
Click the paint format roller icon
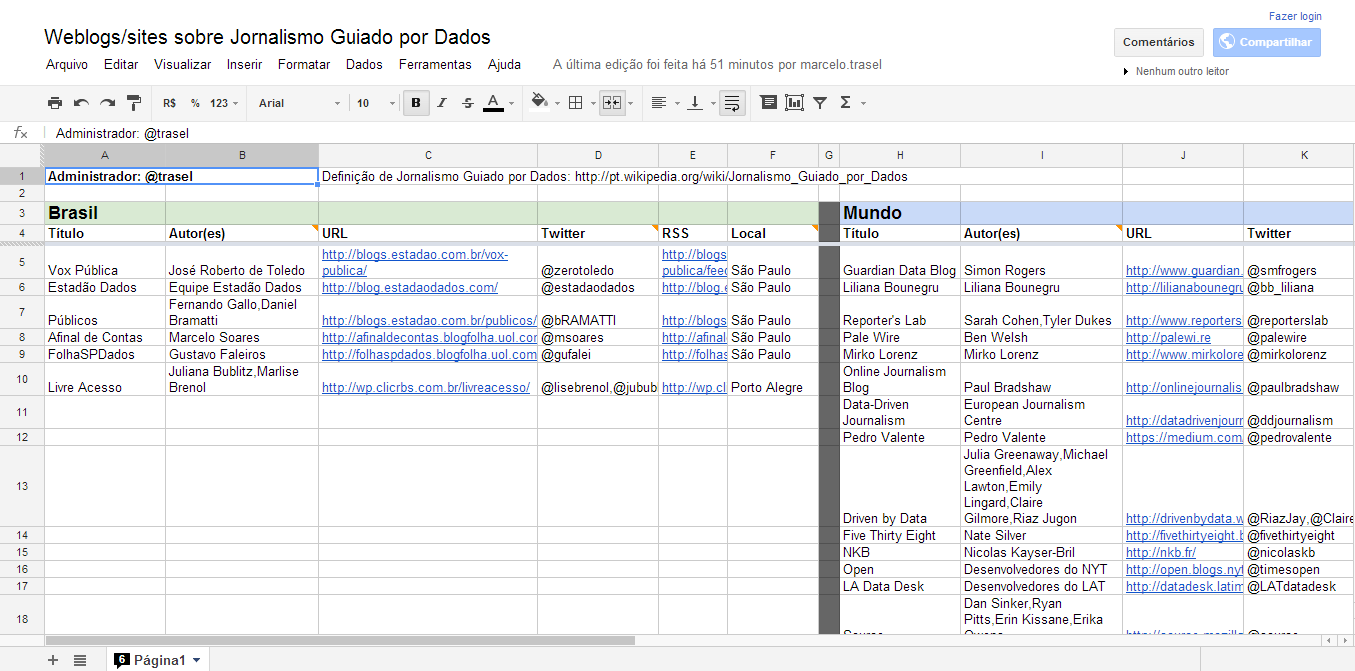pyautogui.click(x=133, y=103)
